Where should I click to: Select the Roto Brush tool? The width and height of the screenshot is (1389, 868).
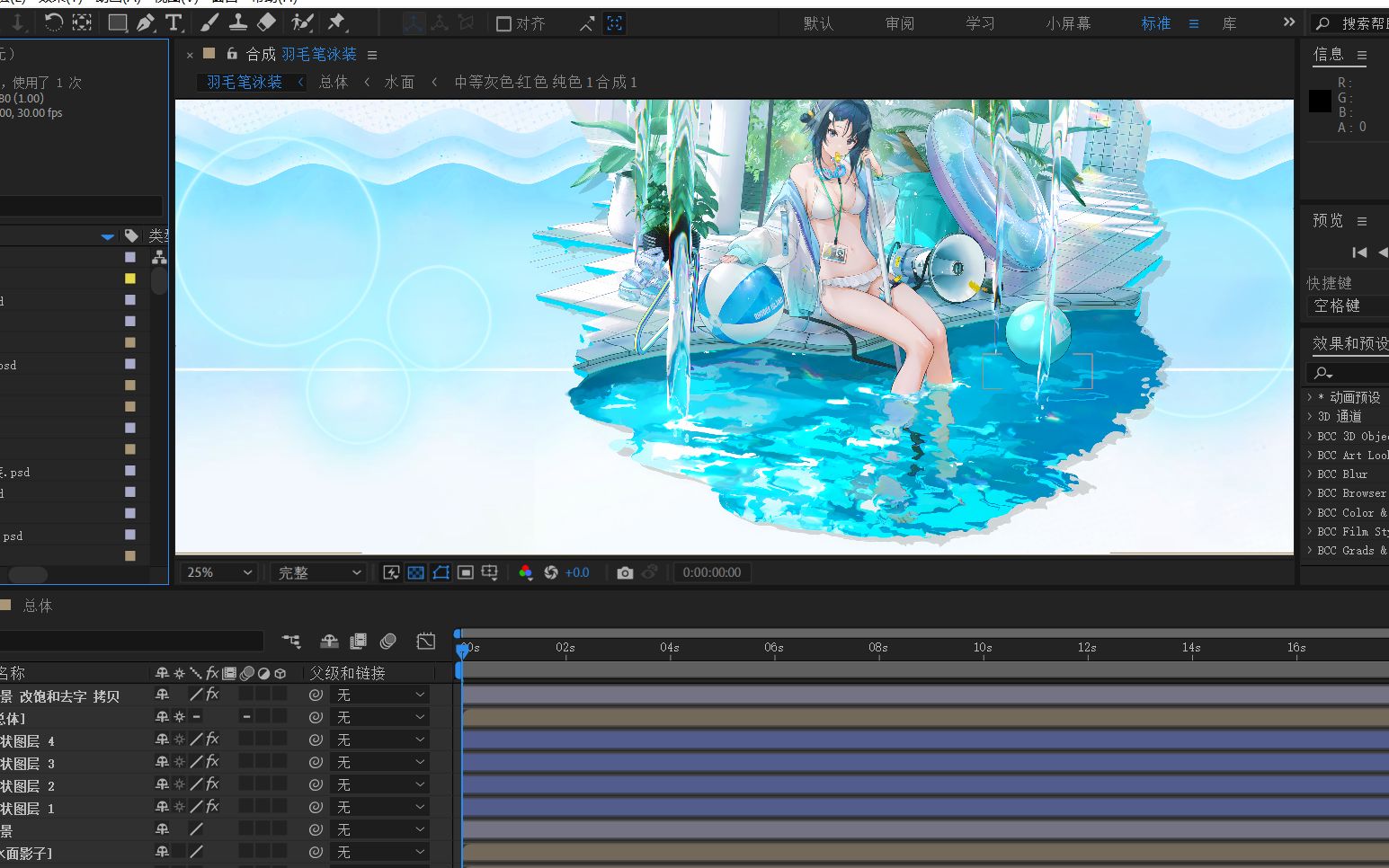coord(302,22)
